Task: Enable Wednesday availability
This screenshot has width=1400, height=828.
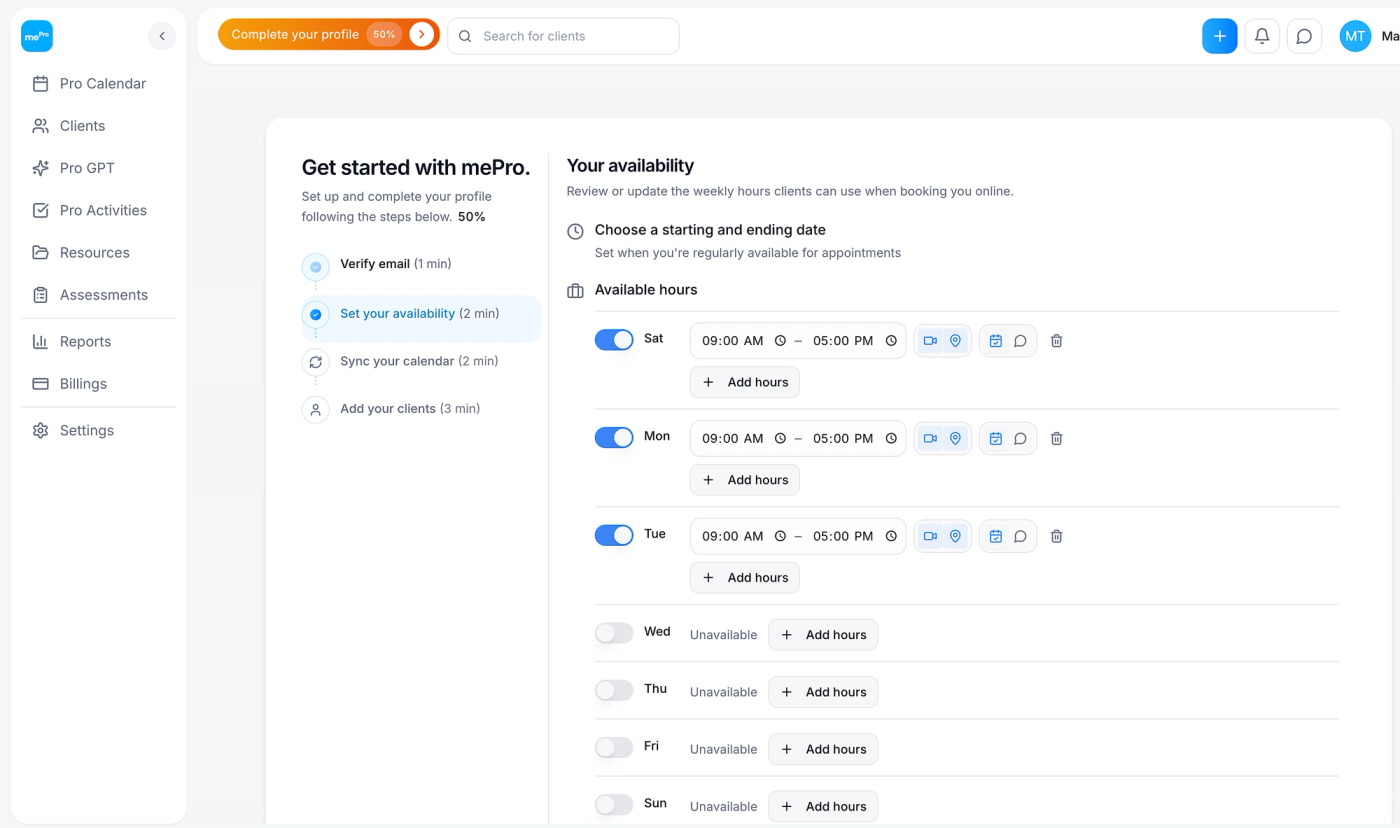Action: click(x=614, y=633)
